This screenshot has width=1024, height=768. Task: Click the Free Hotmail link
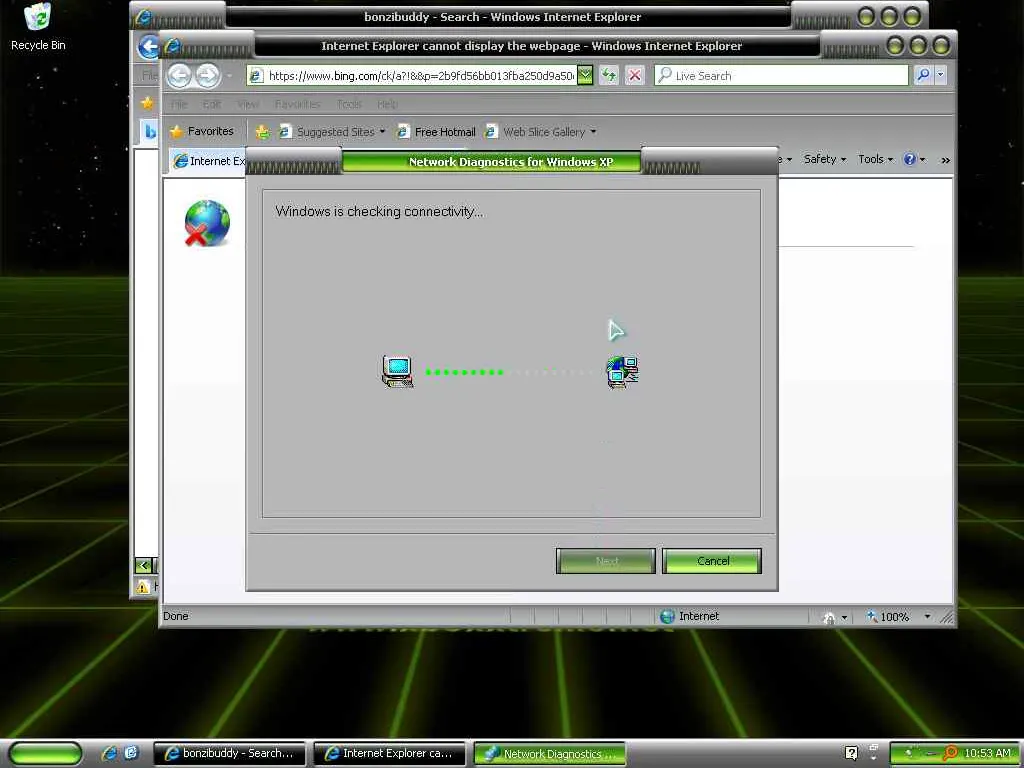pyautogui.click(x=436, y=132)
